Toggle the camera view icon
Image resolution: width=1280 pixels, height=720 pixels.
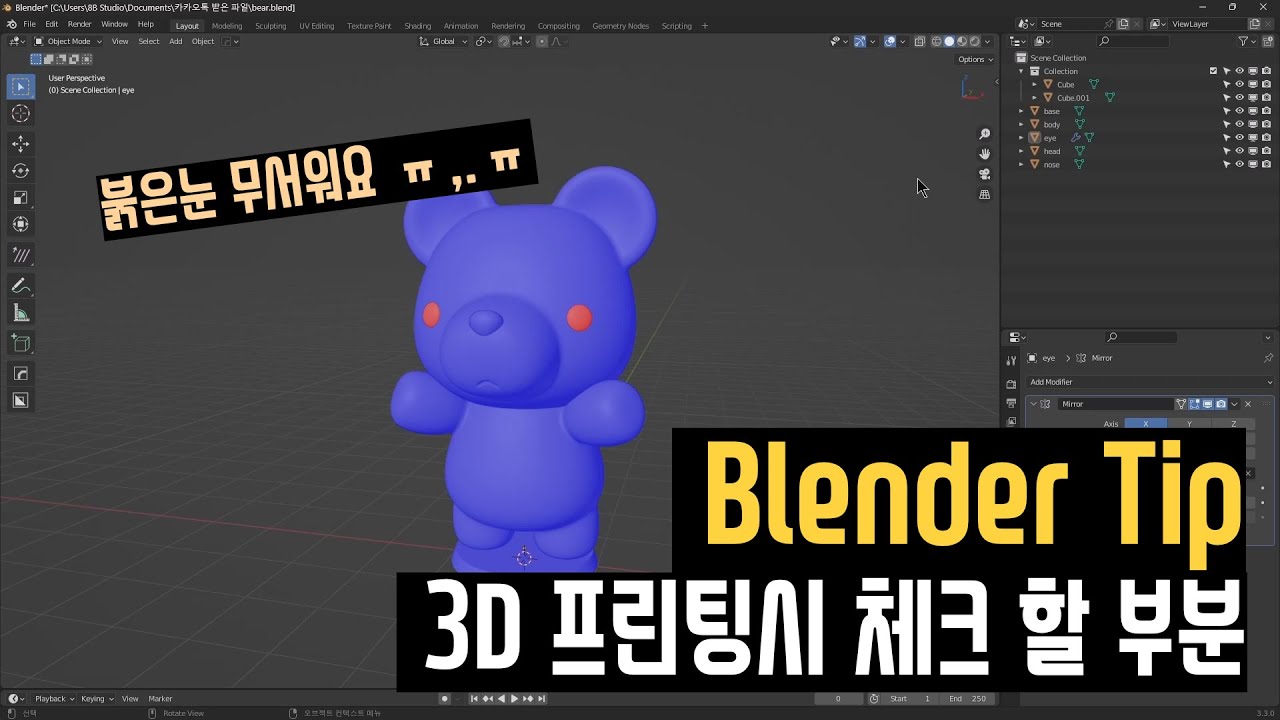point(984,174)
